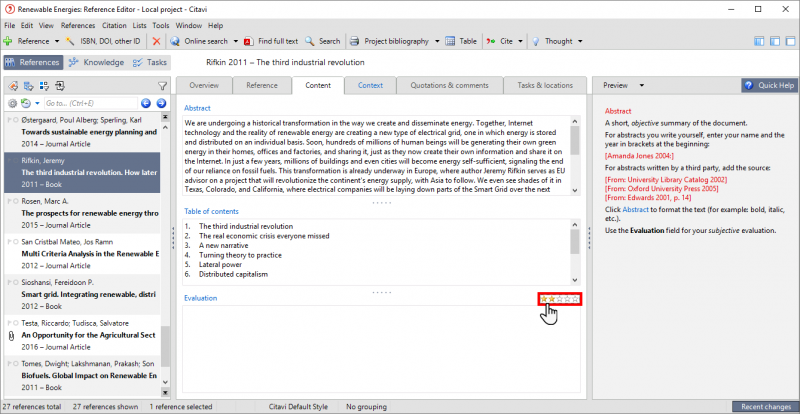Jump to list top with the bar arrow

point(165,117)
